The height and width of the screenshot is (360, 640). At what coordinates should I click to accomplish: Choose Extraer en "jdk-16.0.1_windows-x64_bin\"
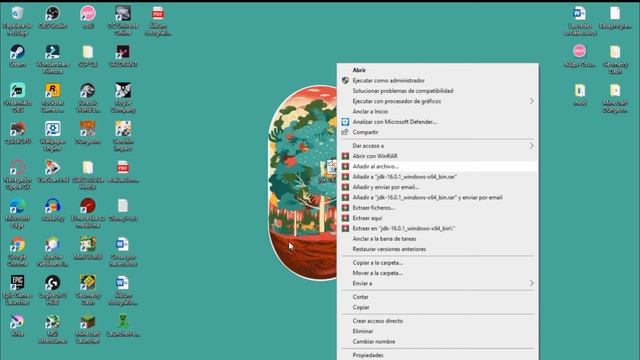(x=438, y=228)
